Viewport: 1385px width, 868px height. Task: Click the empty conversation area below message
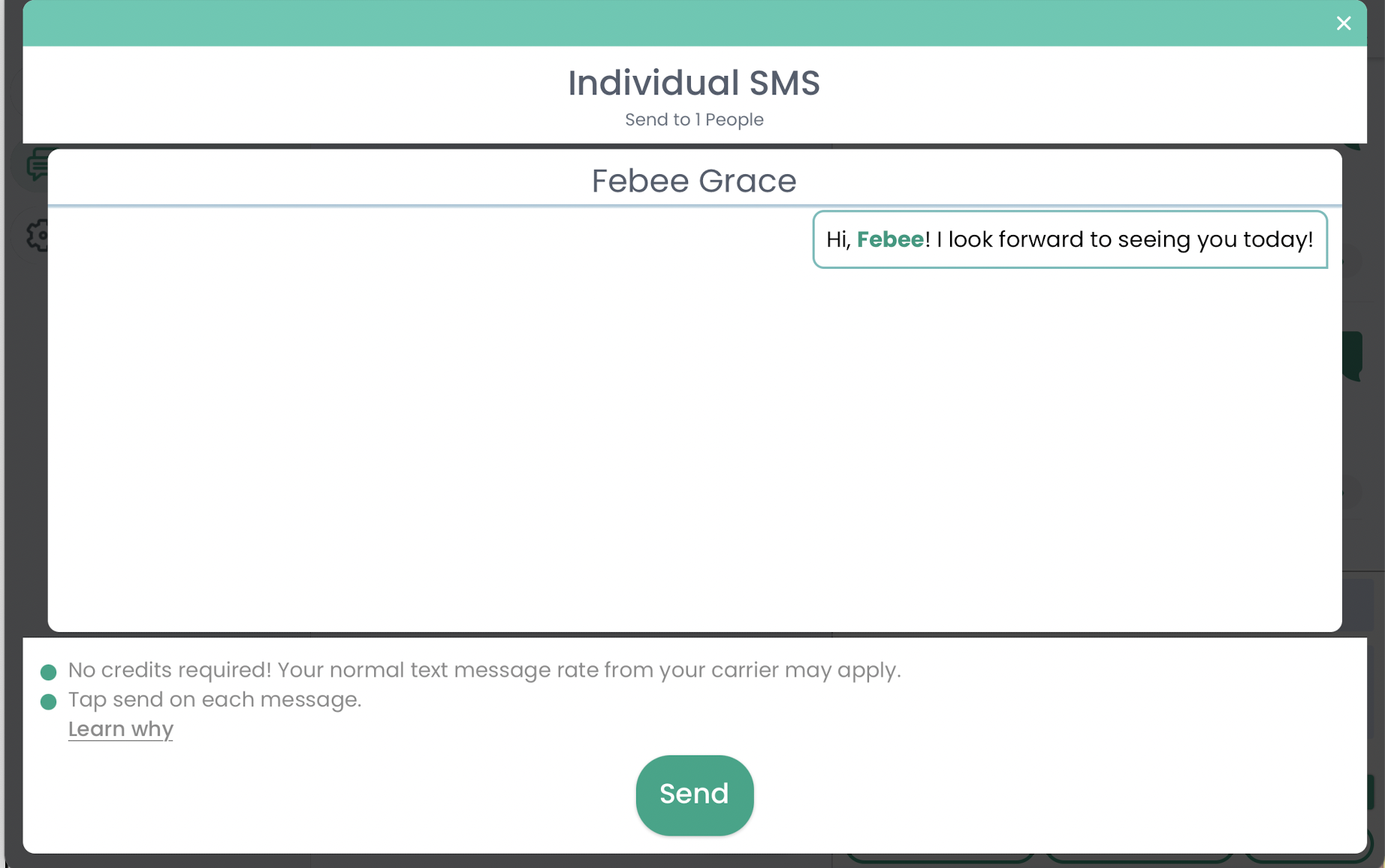point(694,451)
